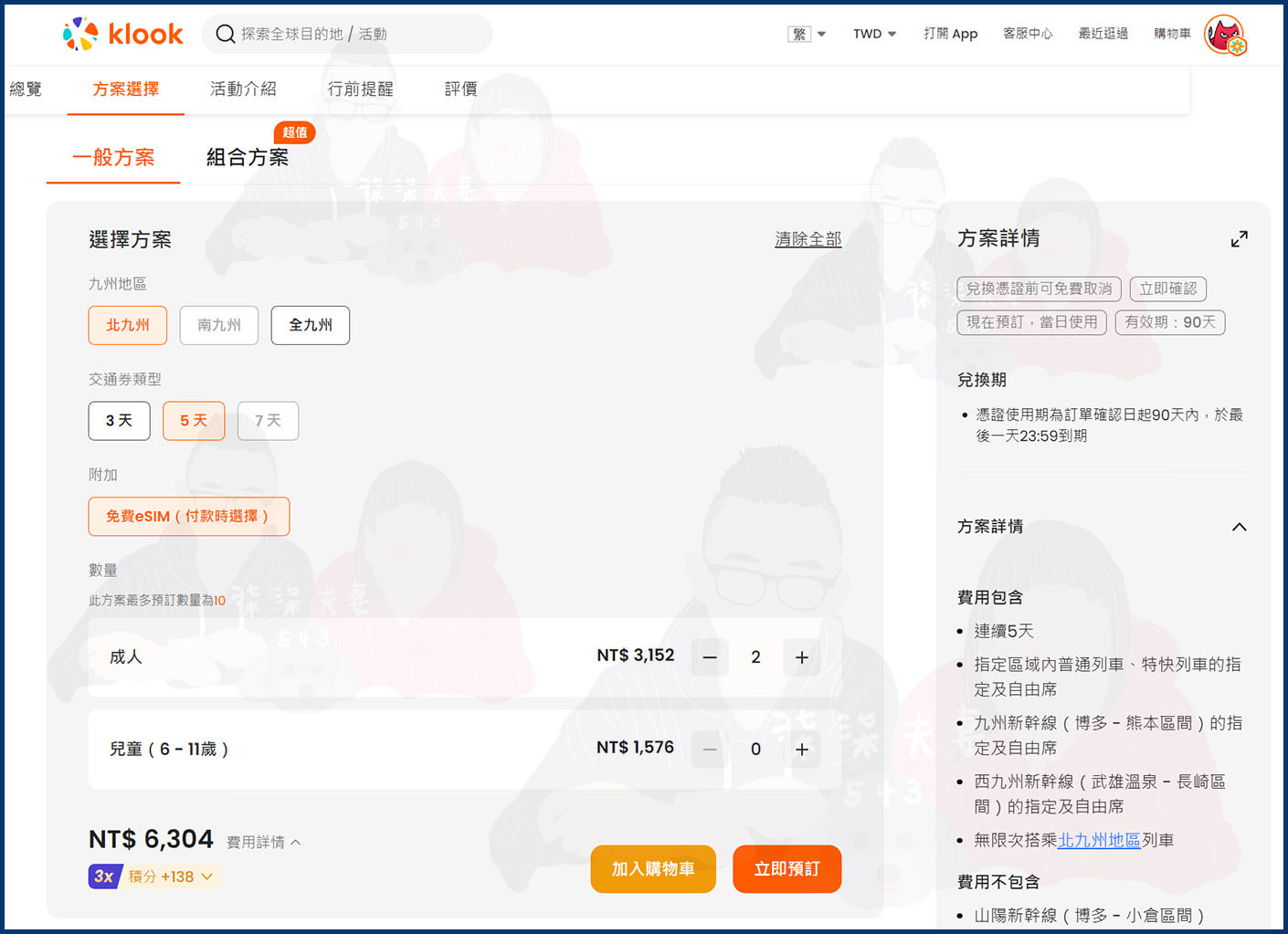This screenshot has width=1288, height=934.
Task: Select the 全九州 region option
Action: point(310,325)
